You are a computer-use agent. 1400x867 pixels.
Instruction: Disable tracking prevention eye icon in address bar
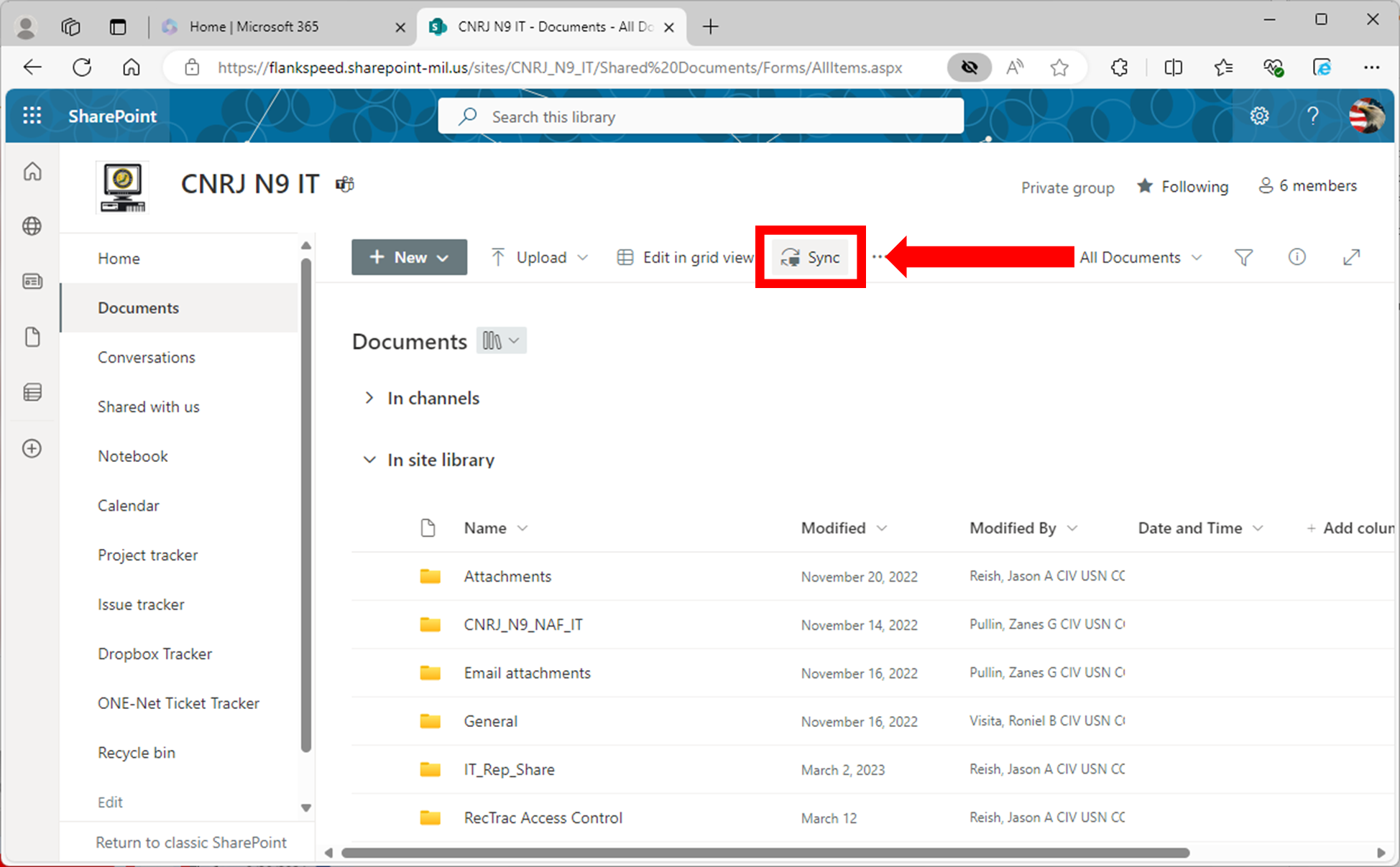[970, 67]
